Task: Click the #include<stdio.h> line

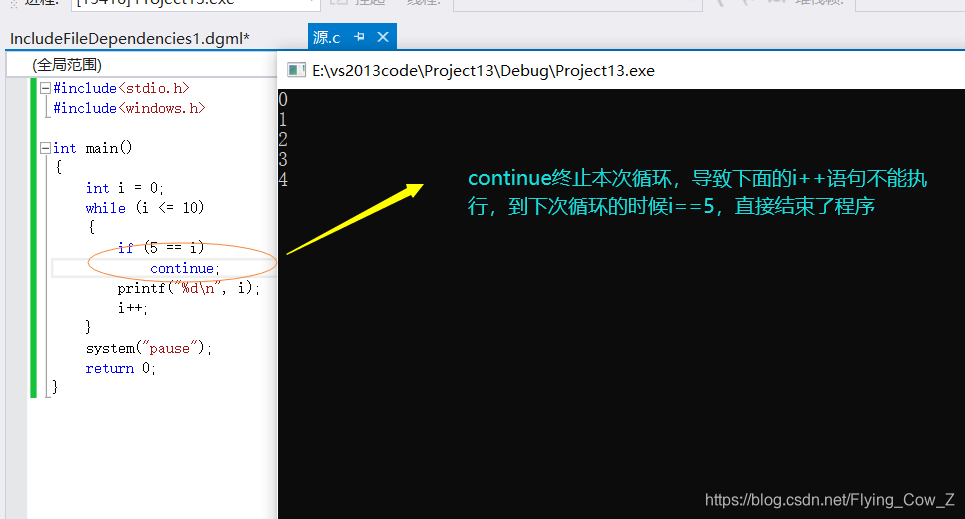Action: pyautogui.click(x=121, y=88)
